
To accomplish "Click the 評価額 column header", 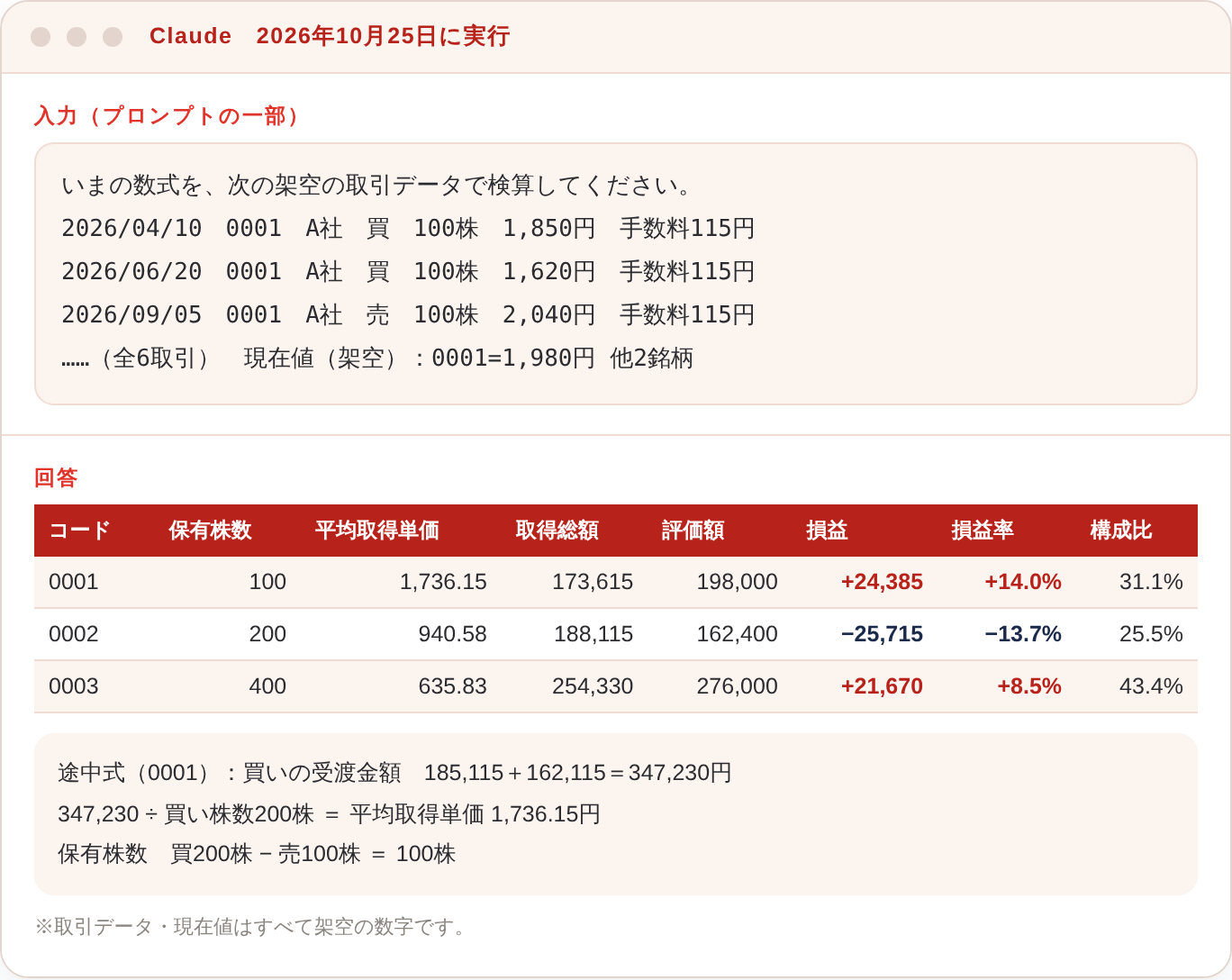I will click(693, 531).
